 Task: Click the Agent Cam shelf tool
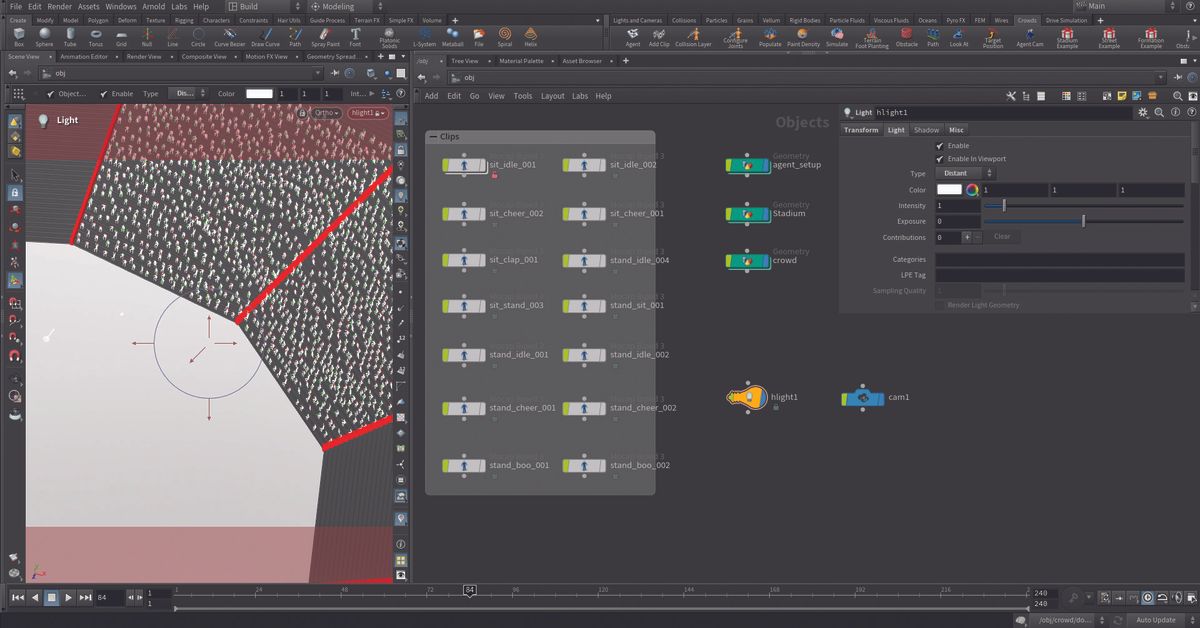1031,38
